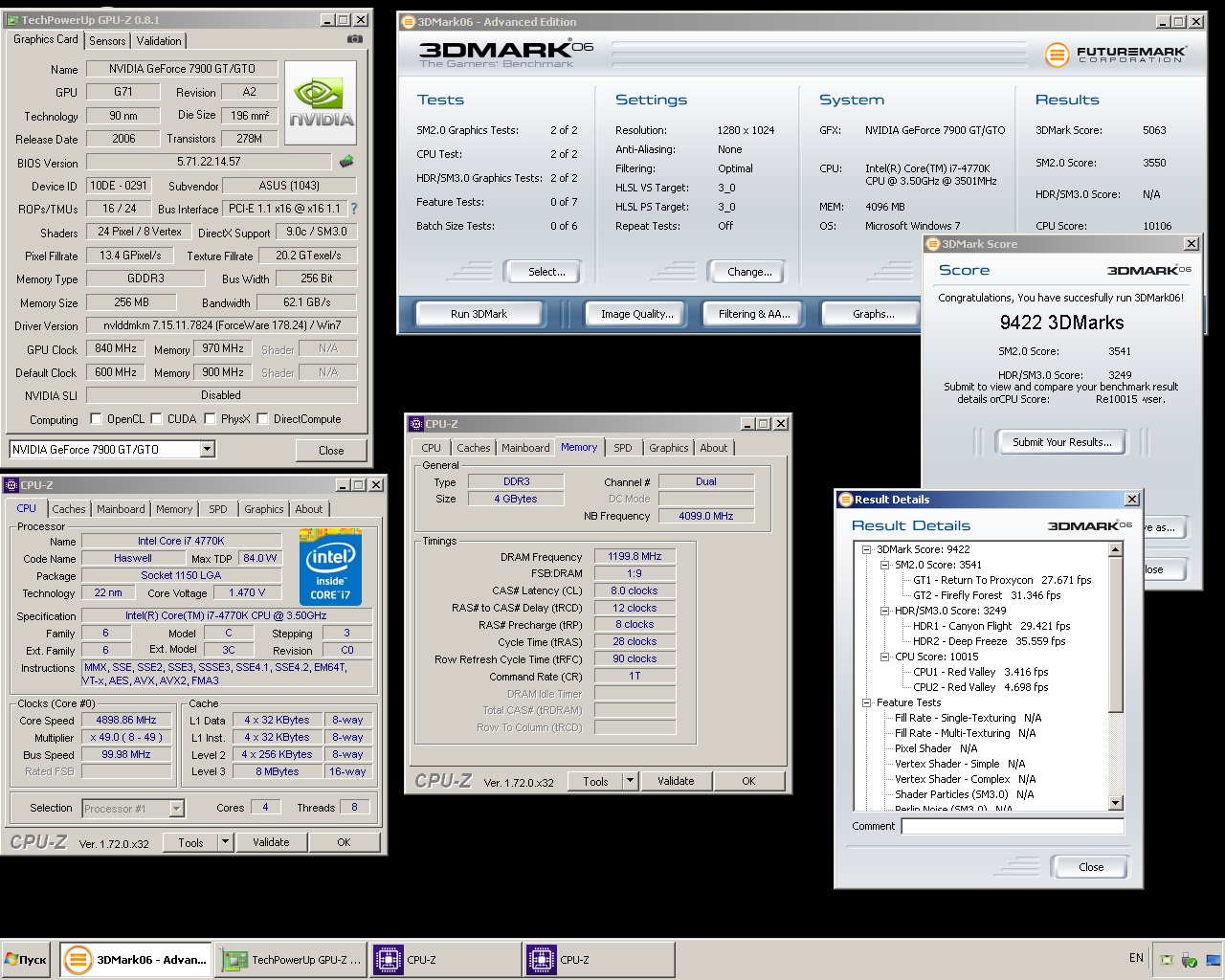Screen dimensions: 1225x980
Task: Click Change... button under Settings
Action: (x=749, y=272)
